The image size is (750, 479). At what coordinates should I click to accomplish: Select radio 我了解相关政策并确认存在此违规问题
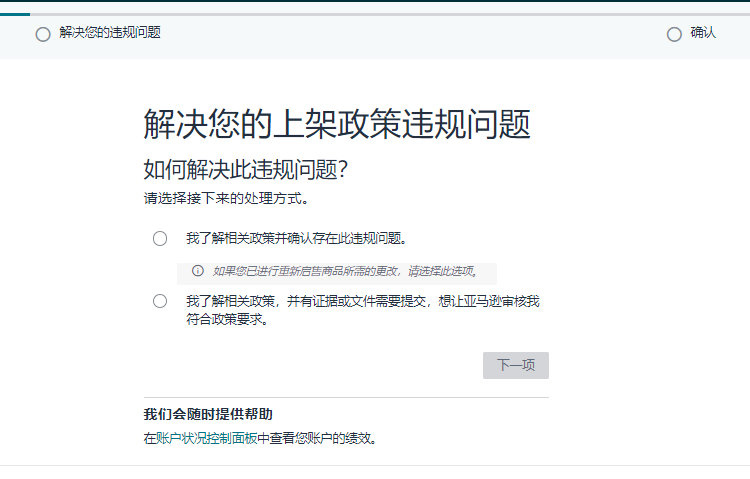point(160,238)
